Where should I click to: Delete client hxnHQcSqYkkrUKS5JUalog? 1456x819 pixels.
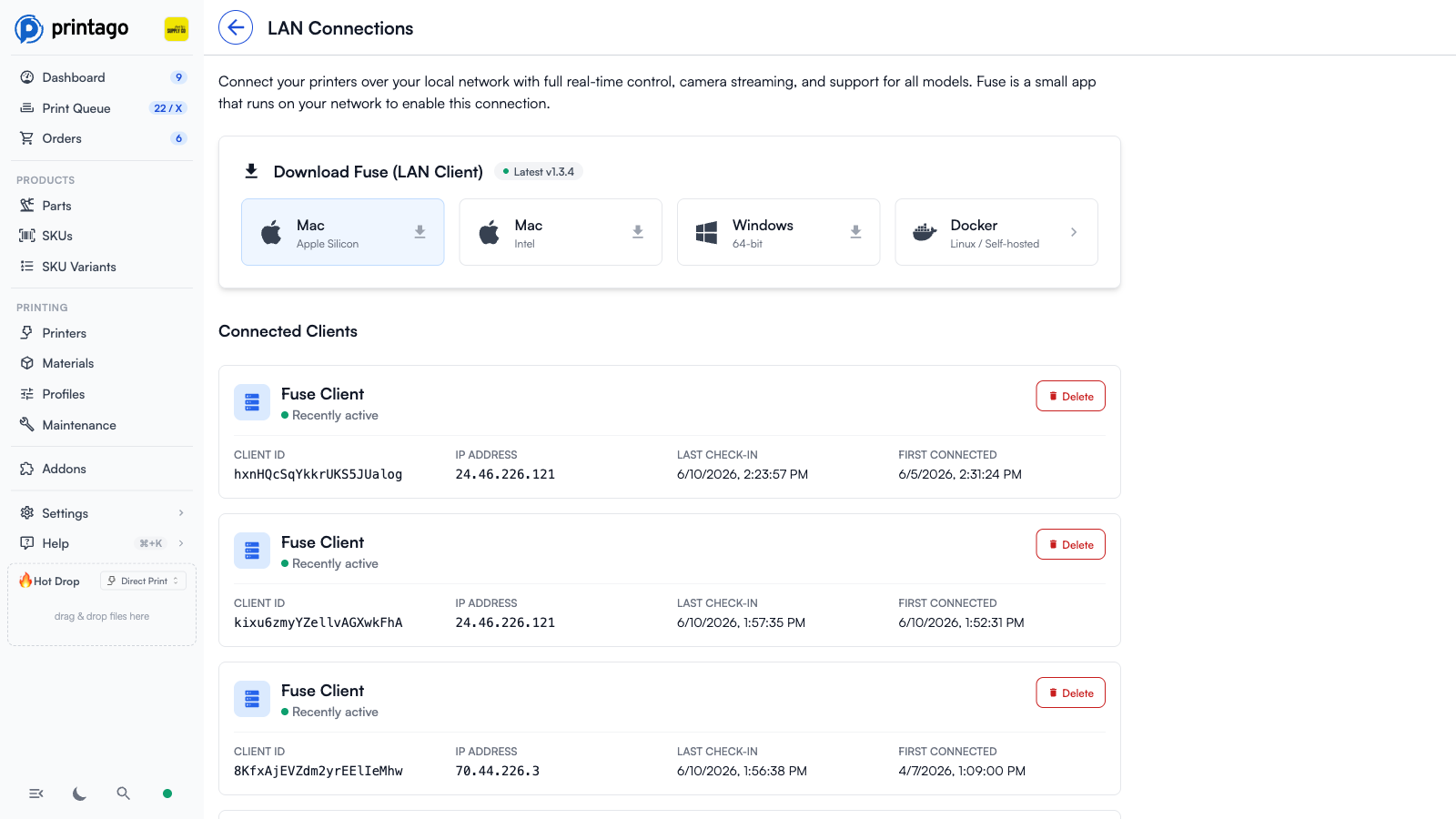(x=1071, y=396)
